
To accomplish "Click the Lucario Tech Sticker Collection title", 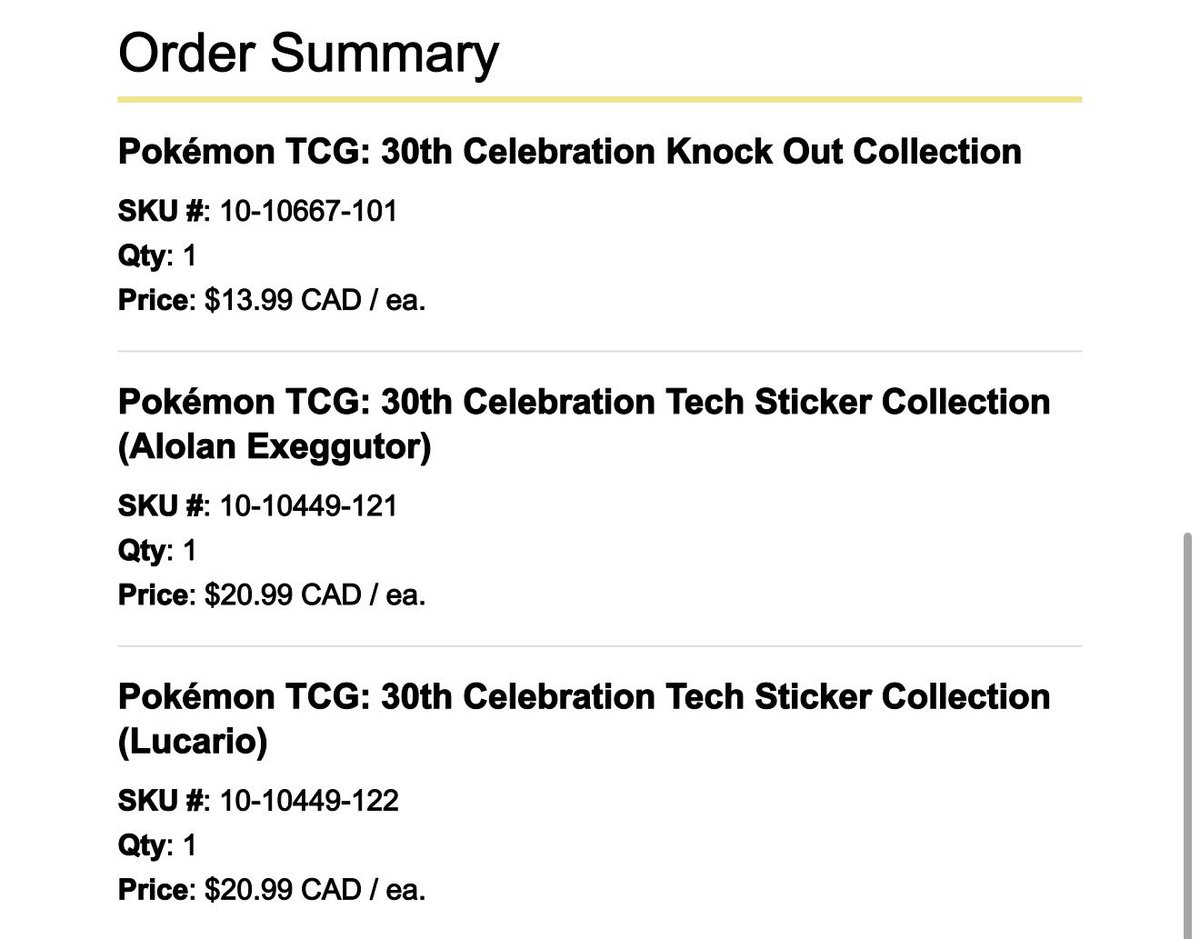I will (584, 719).
